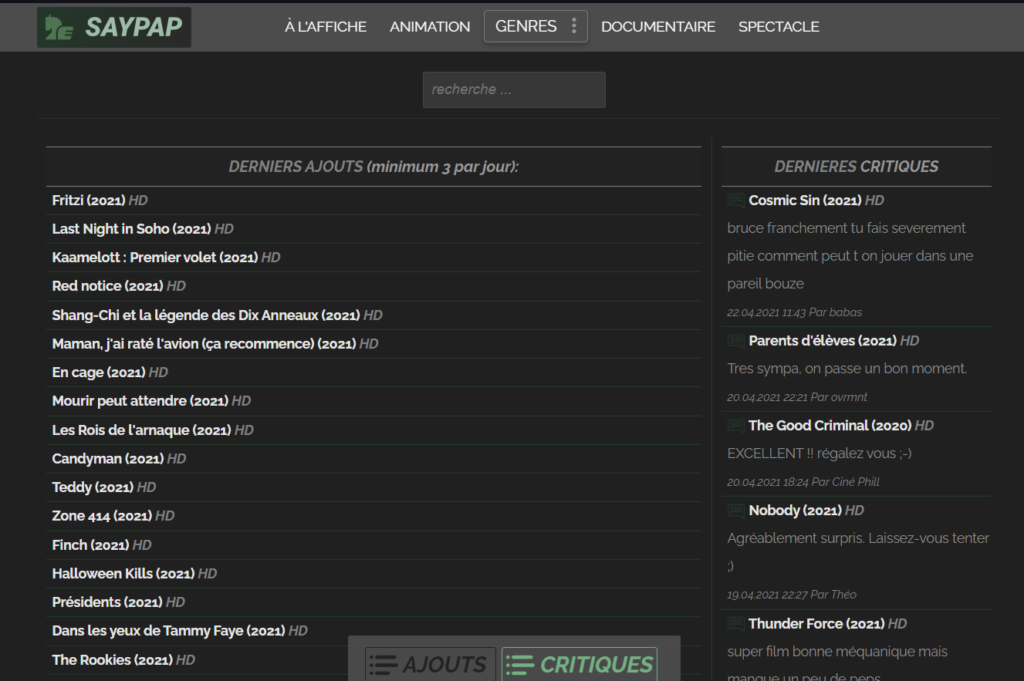Click comment icon beside Parents d'élèves
This screenshot has height=681, width=1024.
(x=735, y=341)
